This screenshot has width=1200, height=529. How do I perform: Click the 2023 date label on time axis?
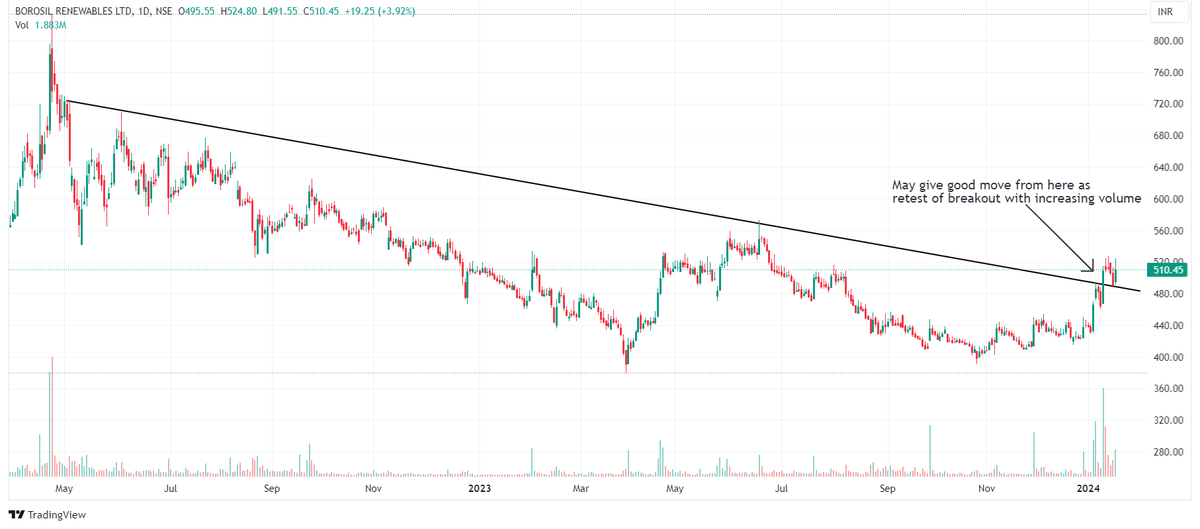click(479, 489)
